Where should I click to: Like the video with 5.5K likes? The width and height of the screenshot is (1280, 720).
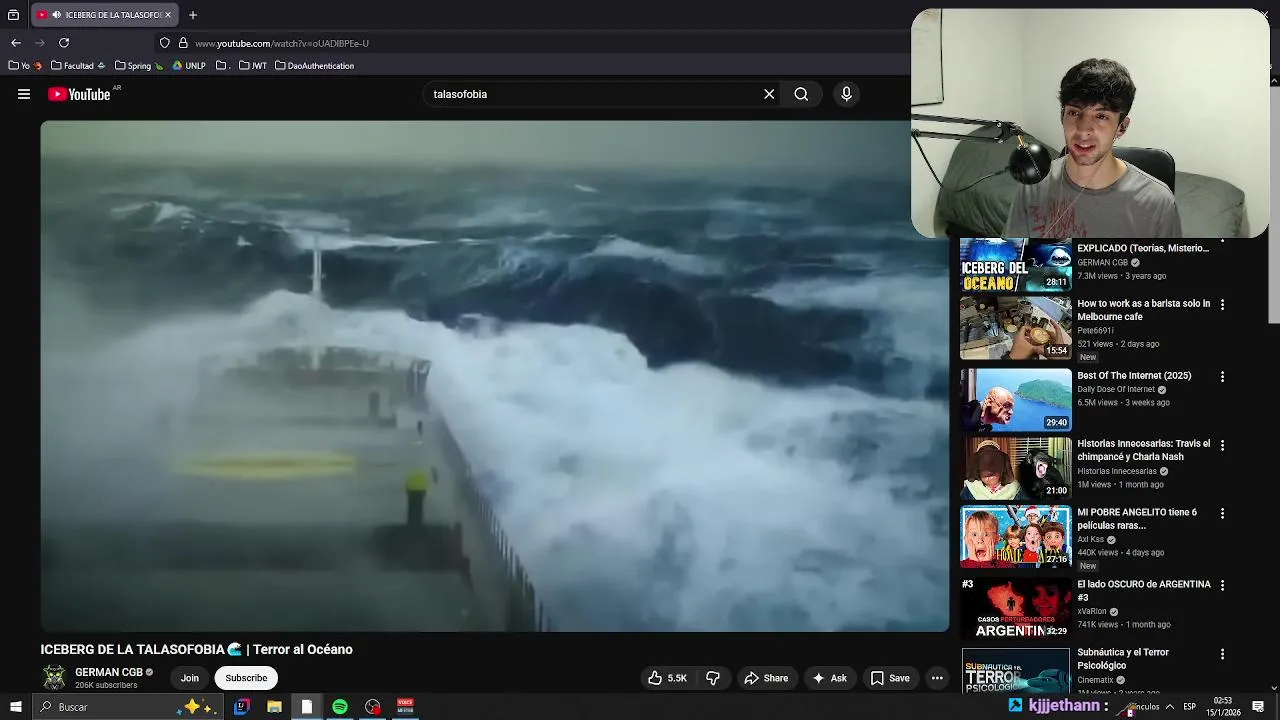tap(667, 678)
